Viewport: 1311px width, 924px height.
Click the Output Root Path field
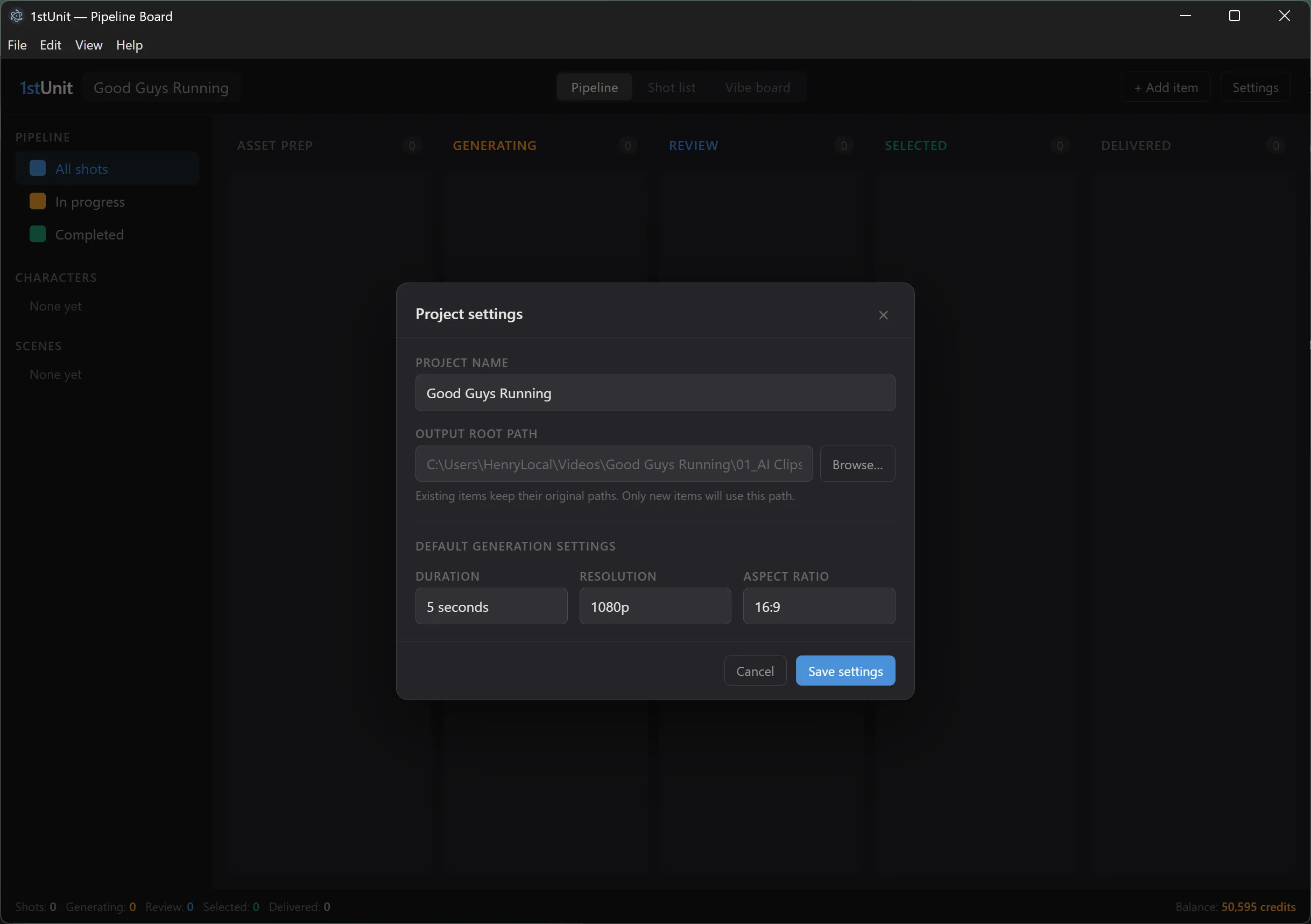[x=614, y=464]
